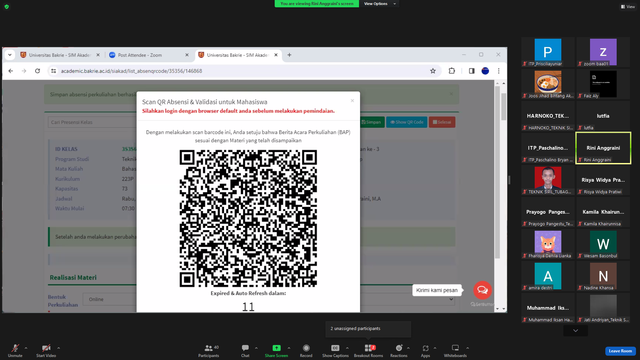Click the Realisasi Materi heading

coord(73,277)
